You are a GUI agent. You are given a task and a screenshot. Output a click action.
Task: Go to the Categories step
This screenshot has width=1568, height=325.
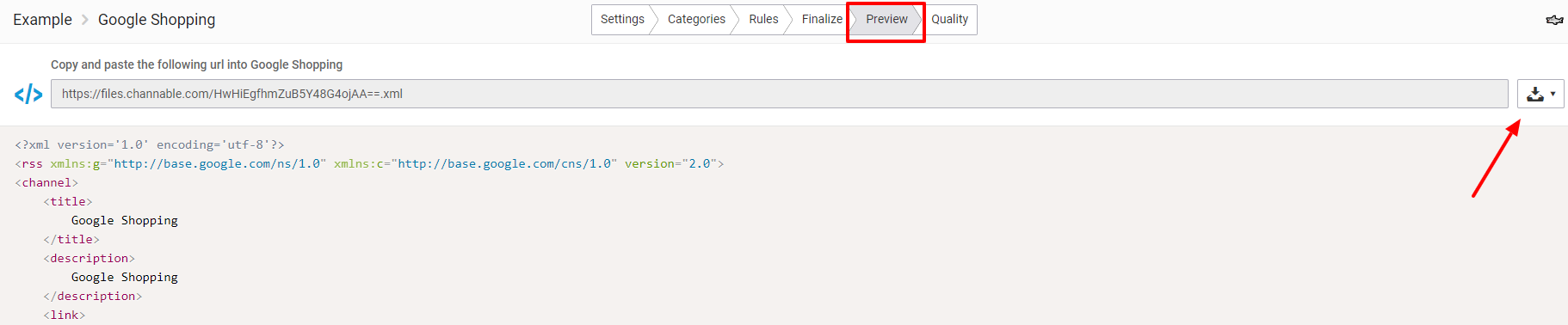[696, 20]
